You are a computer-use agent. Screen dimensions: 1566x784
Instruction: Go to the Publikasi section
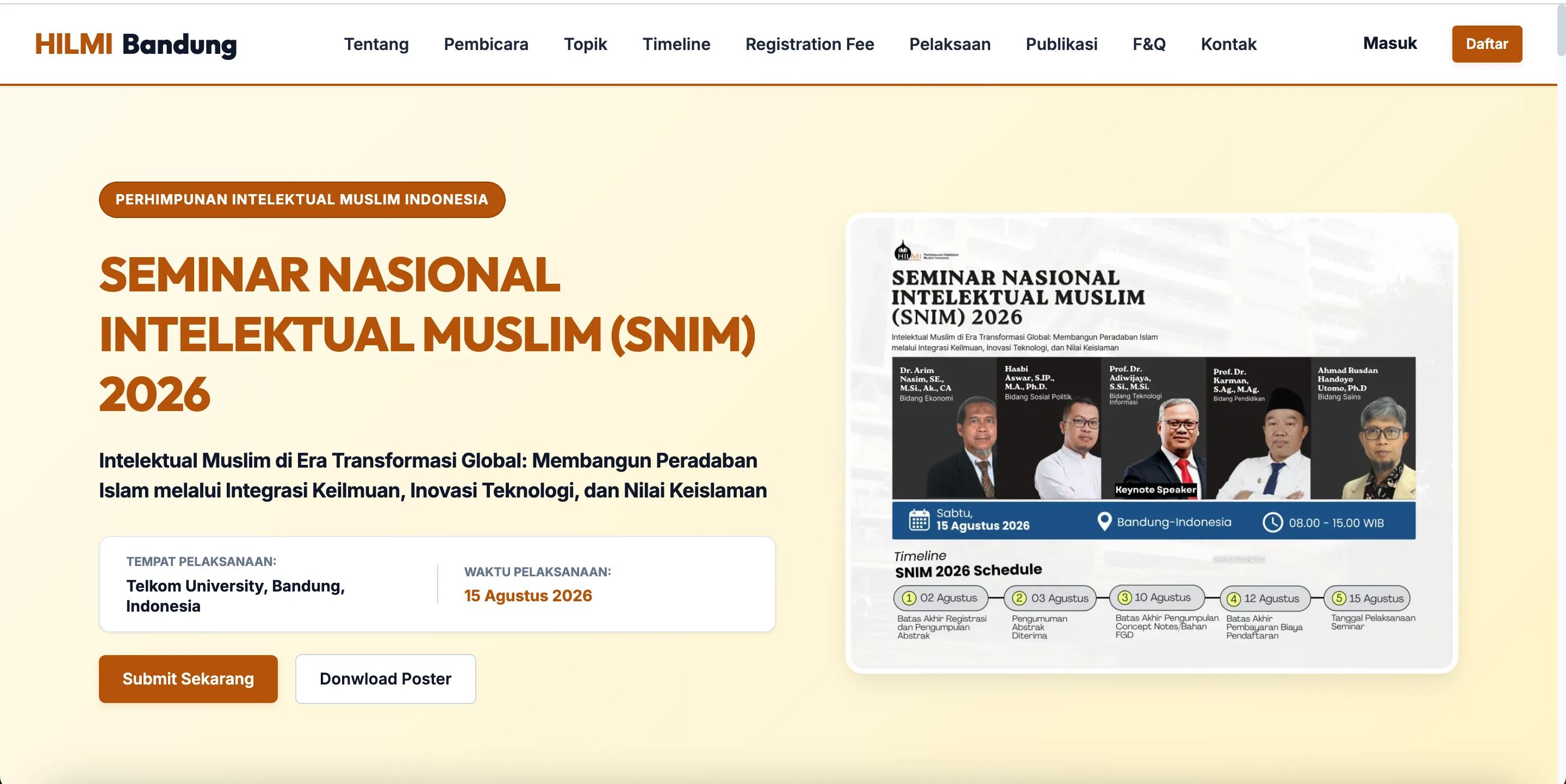(x=1061, y=45)
